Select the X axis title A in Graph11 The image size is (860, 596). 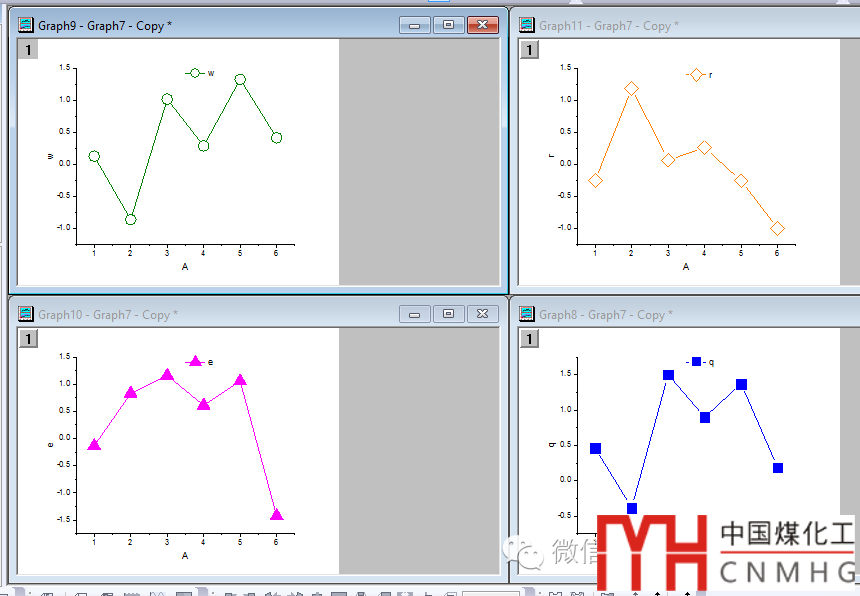686,266
